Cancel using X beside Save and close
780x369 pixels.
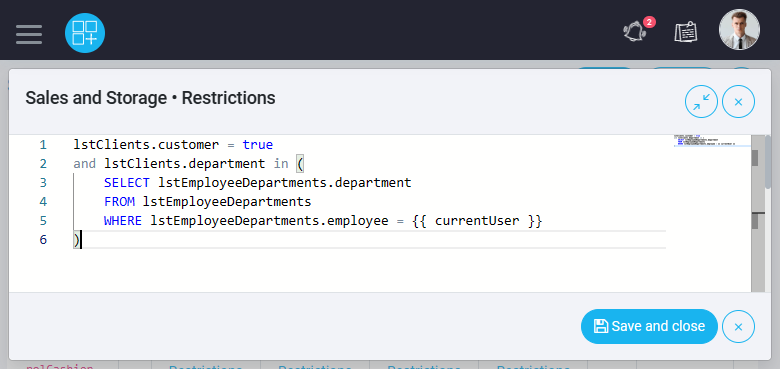point(738,327)
